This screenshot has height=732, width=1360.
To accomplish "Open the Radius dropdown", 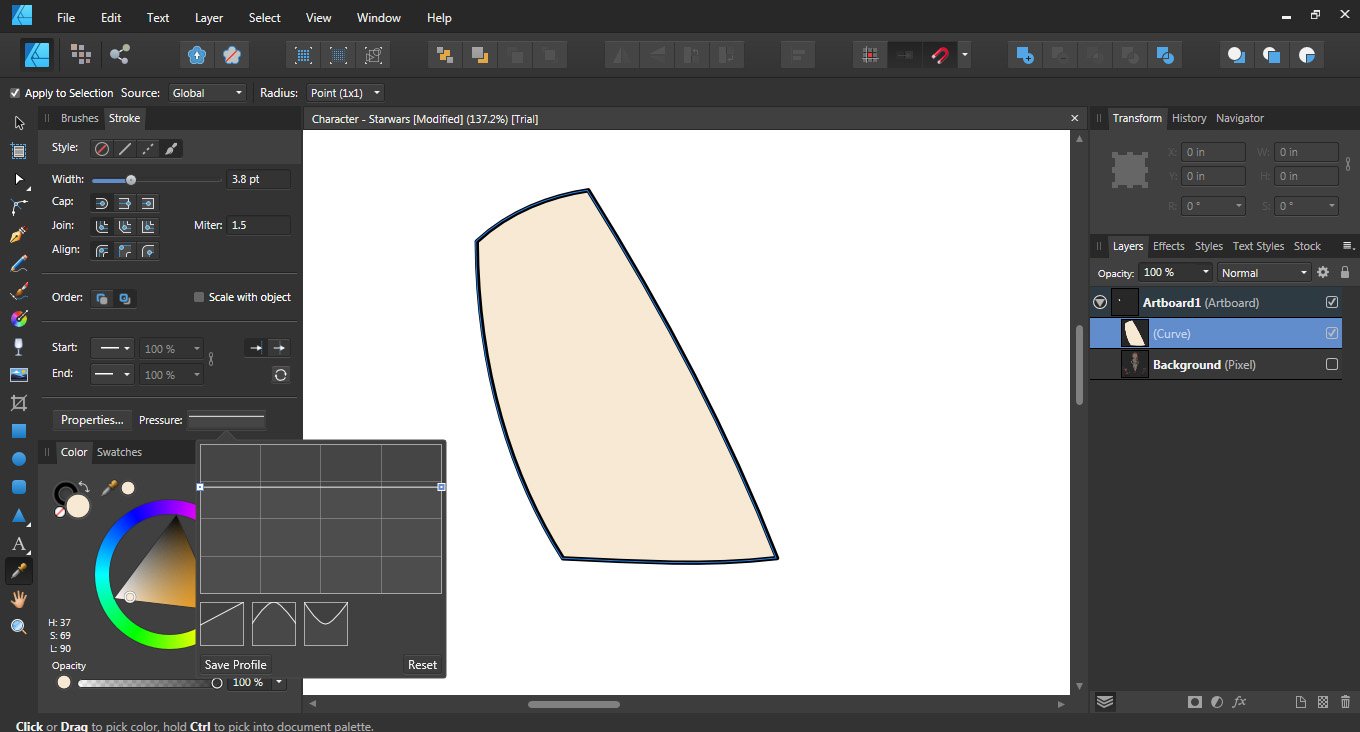I will point(345,92).
